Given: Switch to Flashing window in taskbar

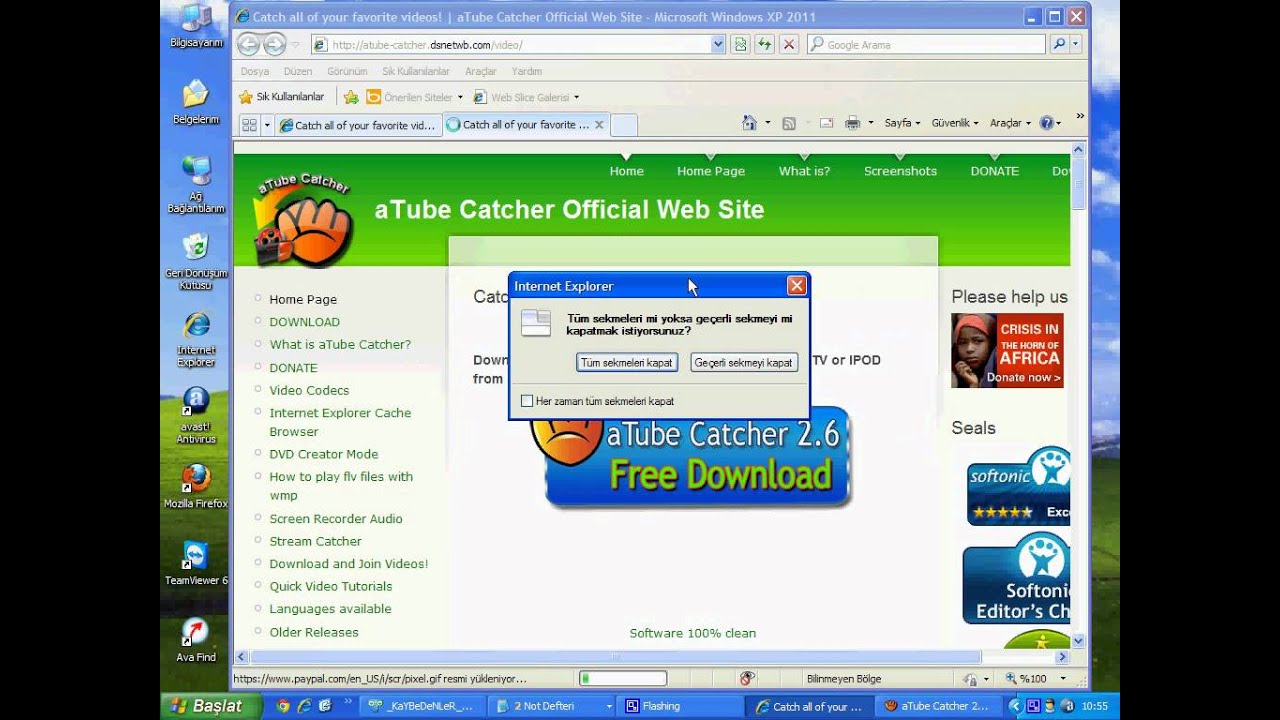Looking at the screenshot, I should [x=681, y=706].
